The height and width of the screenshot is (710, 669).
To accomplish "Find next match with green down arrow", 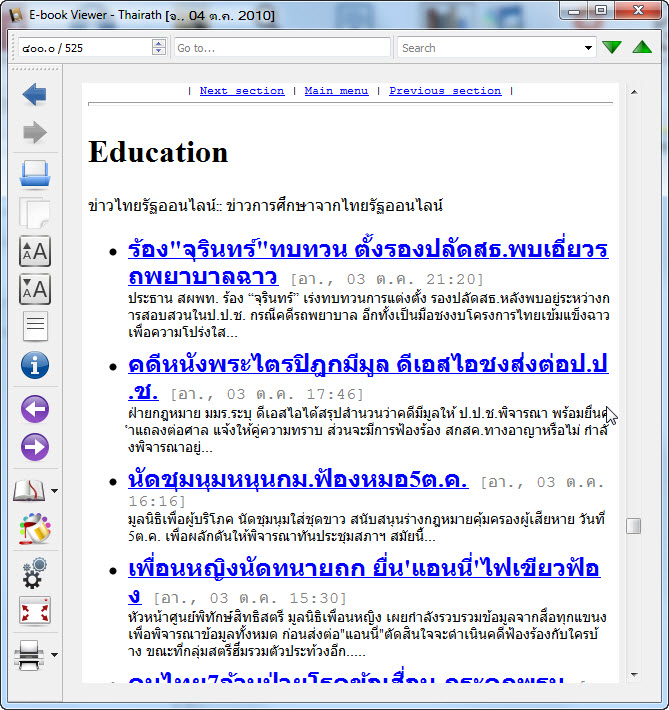I will tap(612, 48).
